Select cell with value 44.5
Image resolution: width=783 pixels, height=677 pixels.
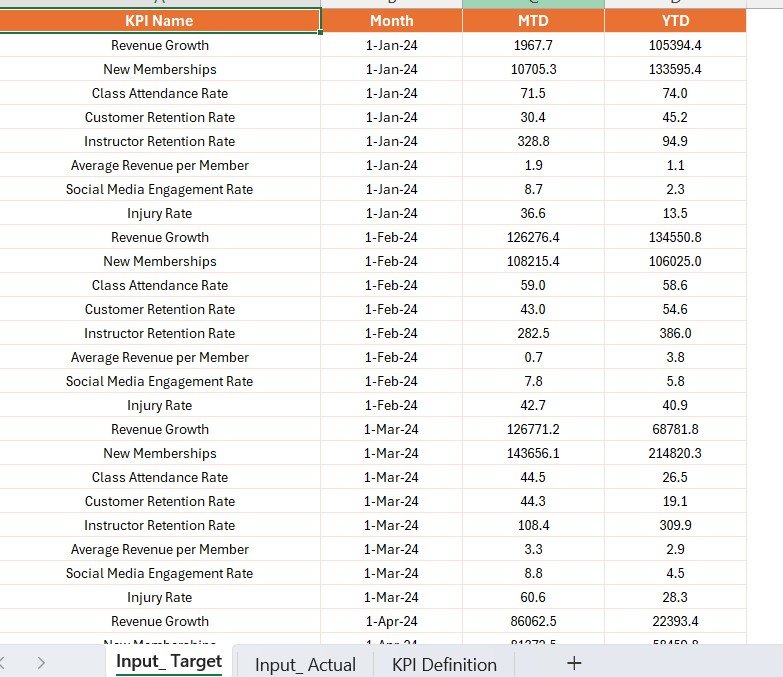(x=533, y=476)
